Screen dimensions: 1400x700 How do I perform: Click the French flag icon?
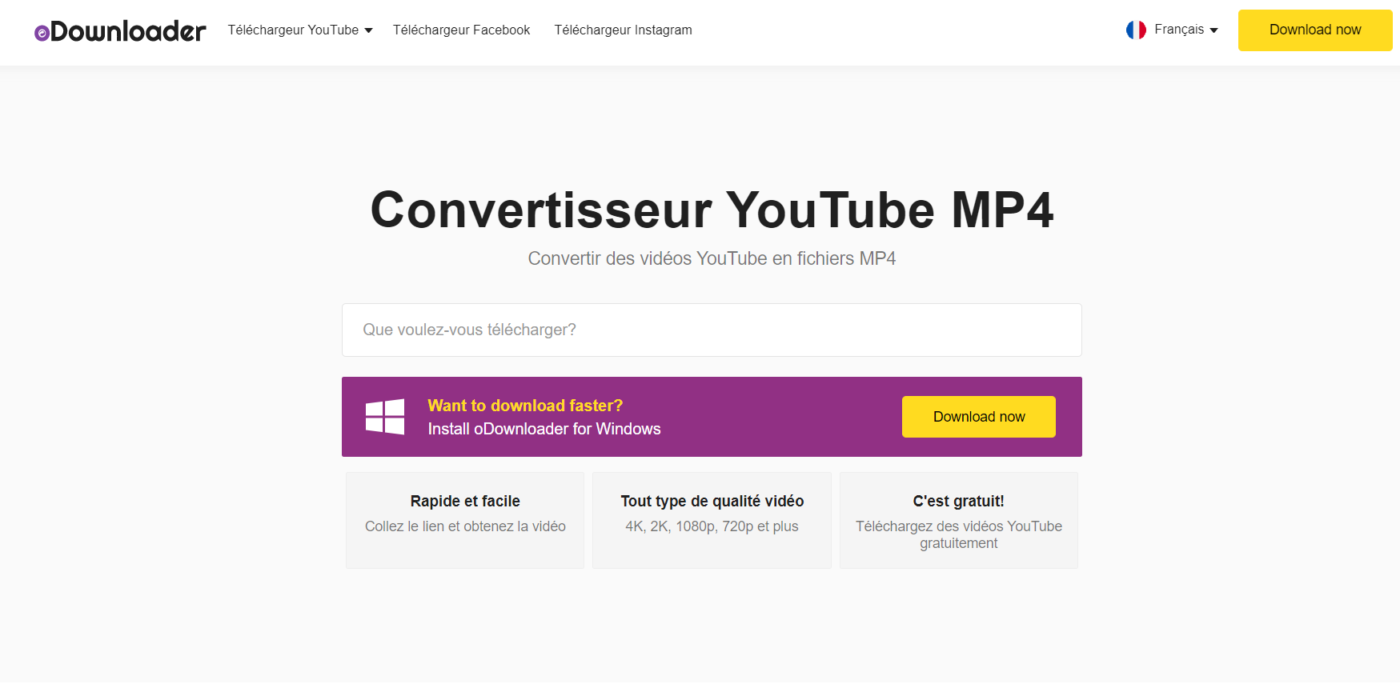[x=1136, y=30]
